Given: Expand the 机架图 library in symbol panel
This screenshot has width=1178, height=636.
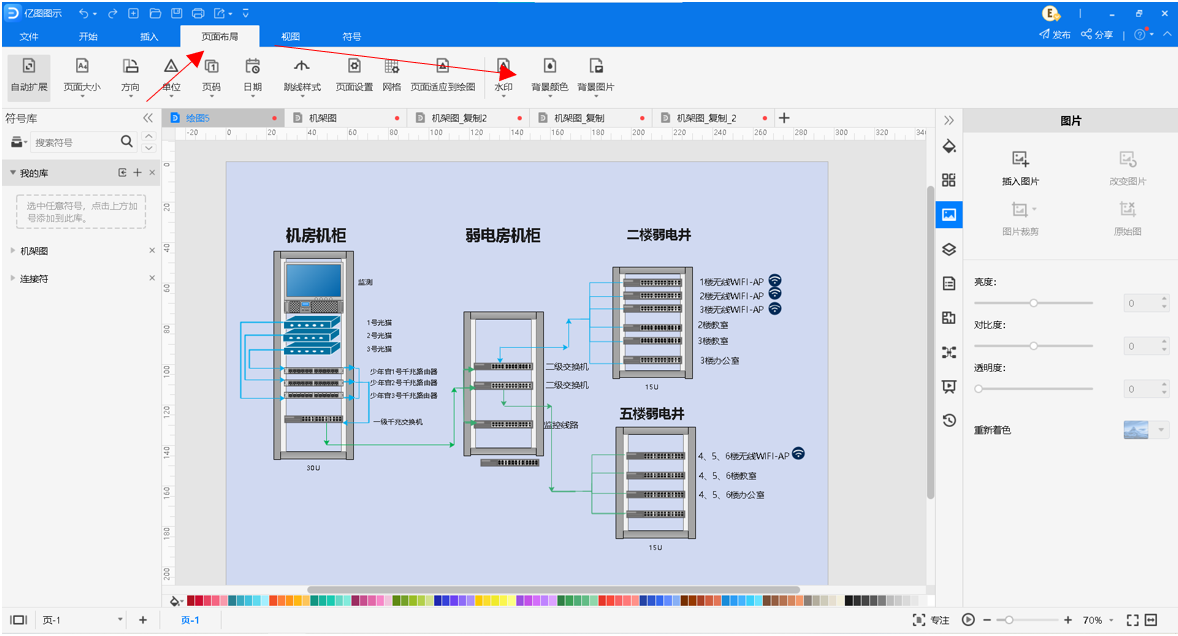Looking at the screenshot, I should tap(35, 251).
